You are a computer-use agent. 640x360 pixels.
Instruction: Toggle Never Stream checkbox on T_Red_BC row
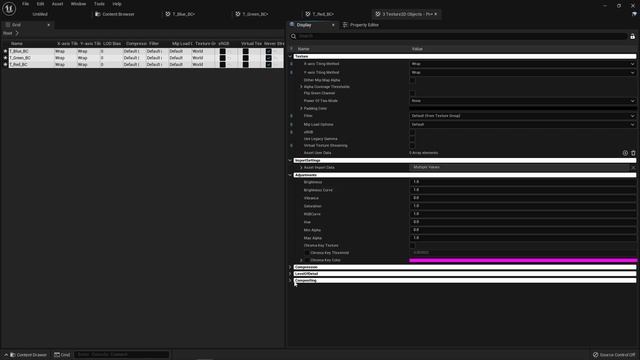click(268, 64)
